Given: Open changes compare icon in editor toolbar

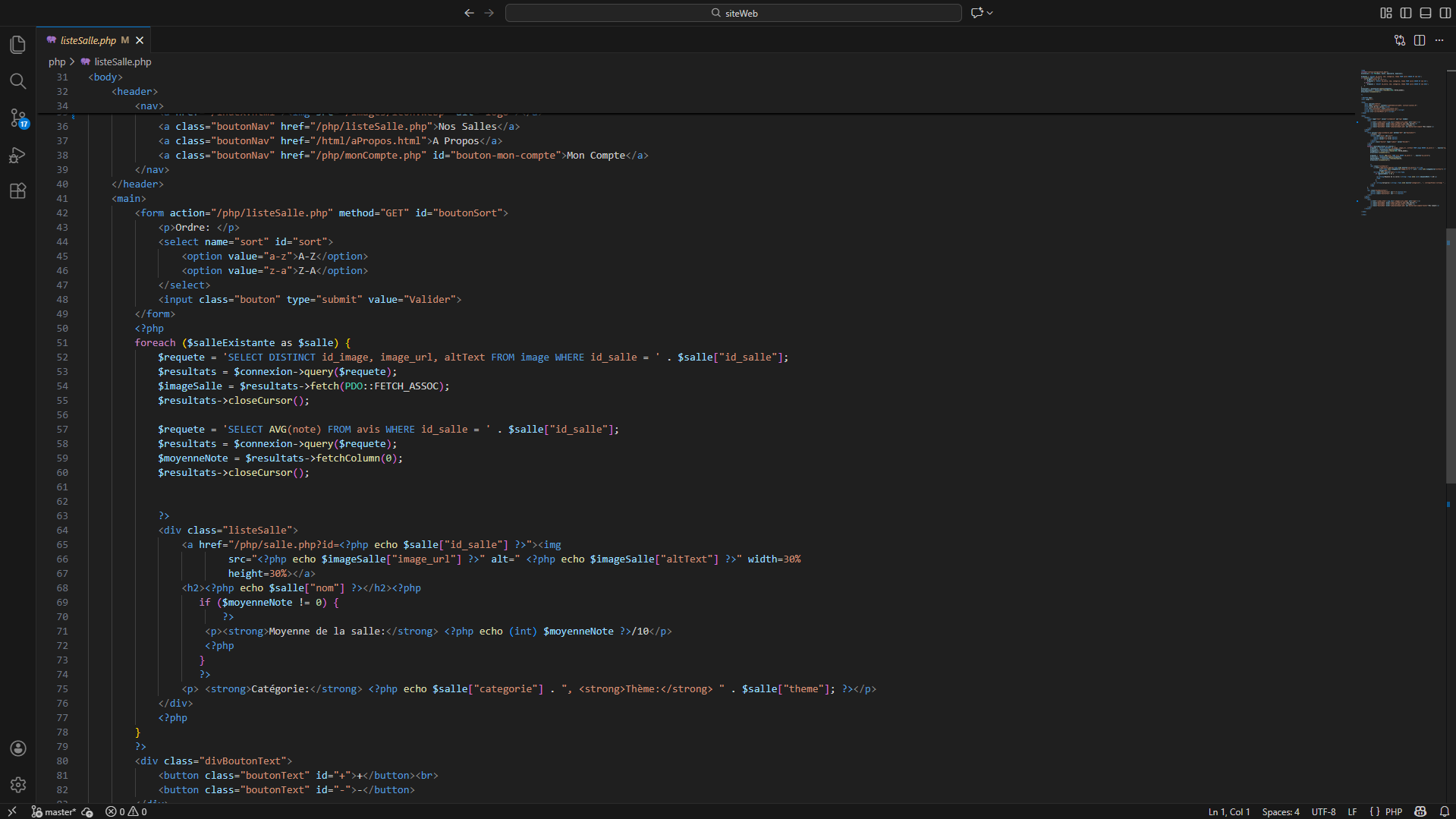Looking at the screenshot, I should tap(1400, 40).
